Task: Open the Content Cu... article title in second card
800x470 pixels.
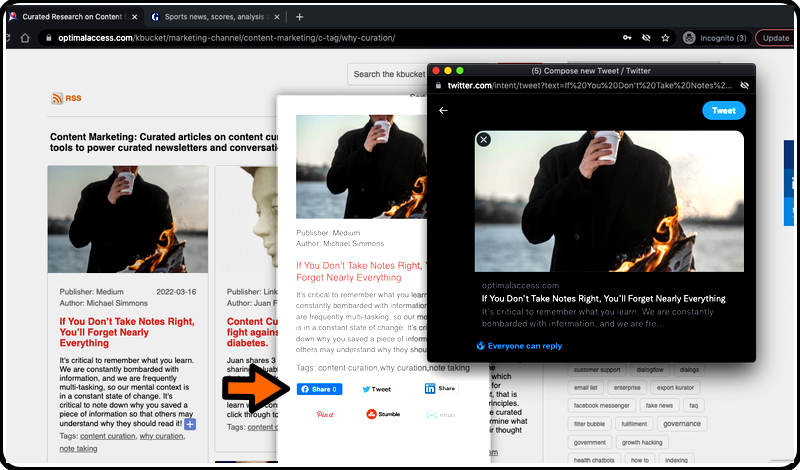Action: 252,332
